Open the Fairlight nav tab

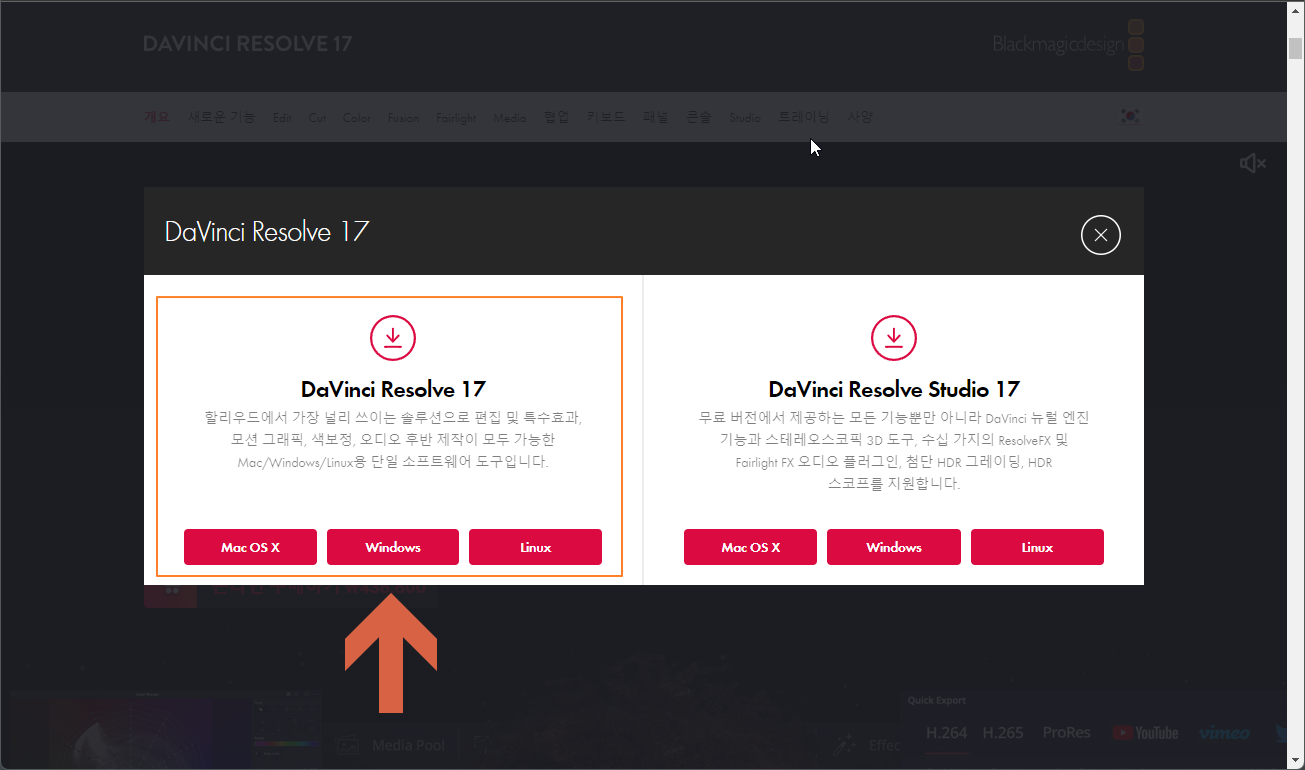[456, 118]
